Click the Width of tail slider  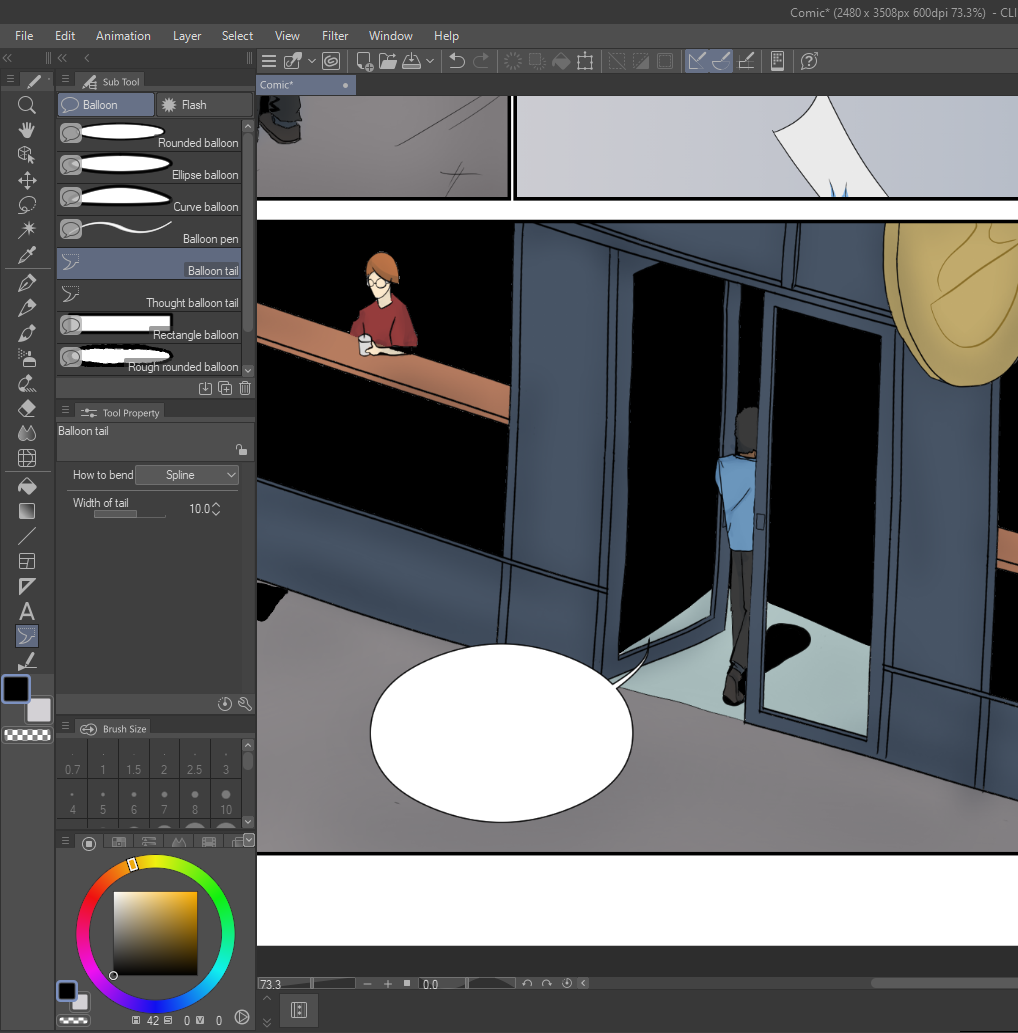click(129, 515)
